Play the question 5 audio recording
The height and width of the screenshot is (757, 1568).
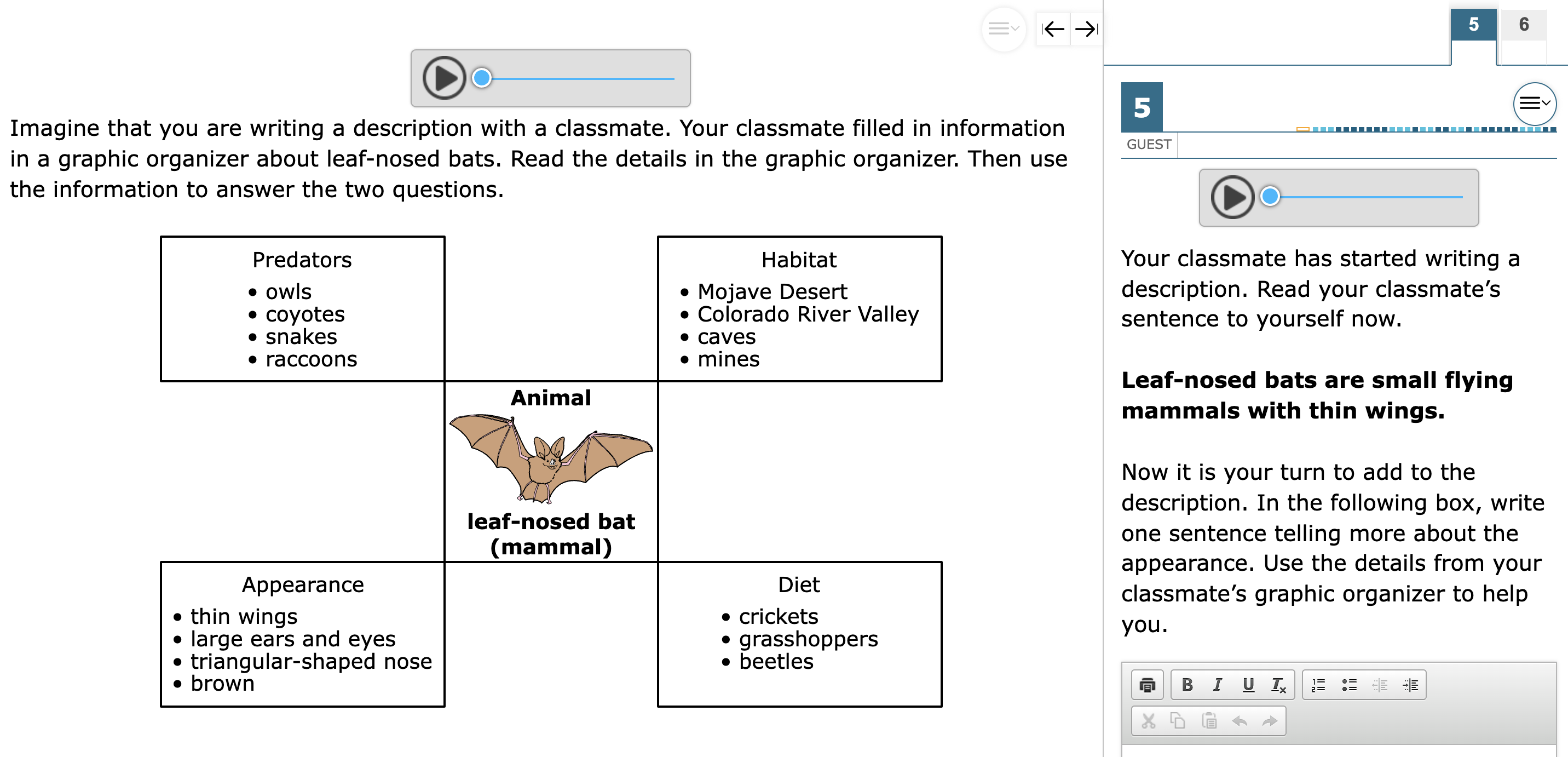click(1232, 197)
